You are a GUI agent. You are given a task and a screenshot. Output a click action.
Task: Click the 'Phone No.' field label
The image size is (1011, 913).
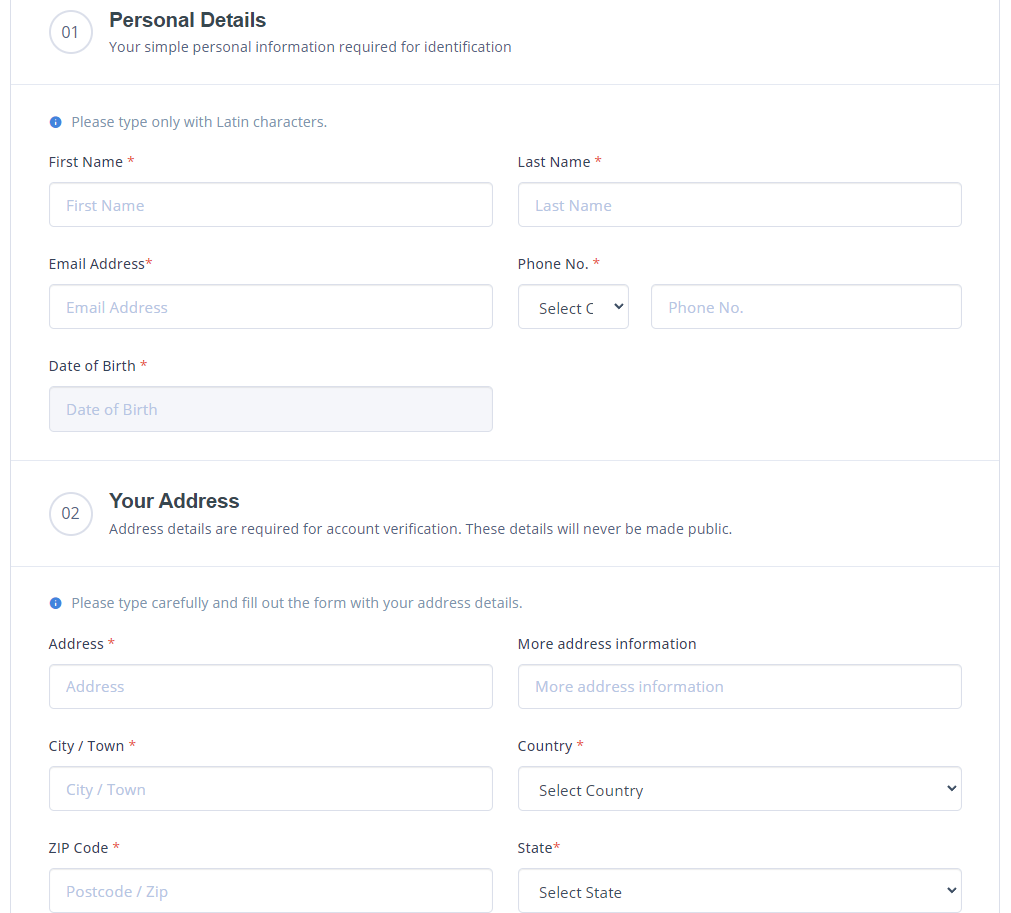553,264
